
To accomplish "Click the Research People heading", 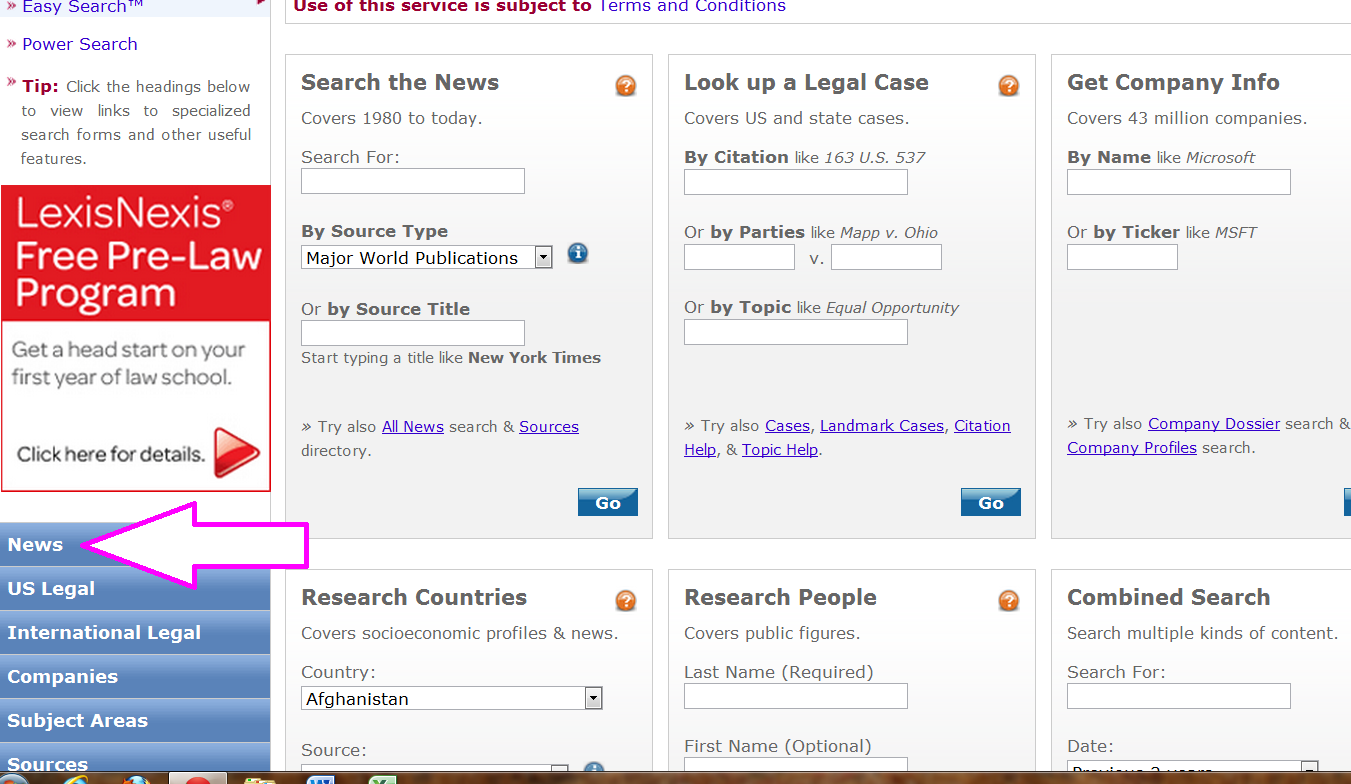I will tap(780, 598).
